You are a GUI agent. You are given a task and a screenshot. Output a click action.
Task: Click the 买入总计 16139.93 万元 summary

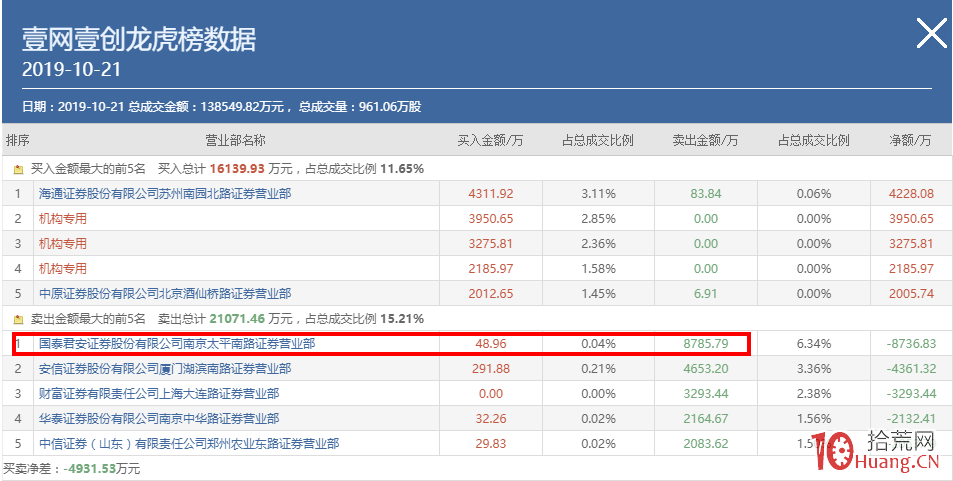tap(225, 169)
